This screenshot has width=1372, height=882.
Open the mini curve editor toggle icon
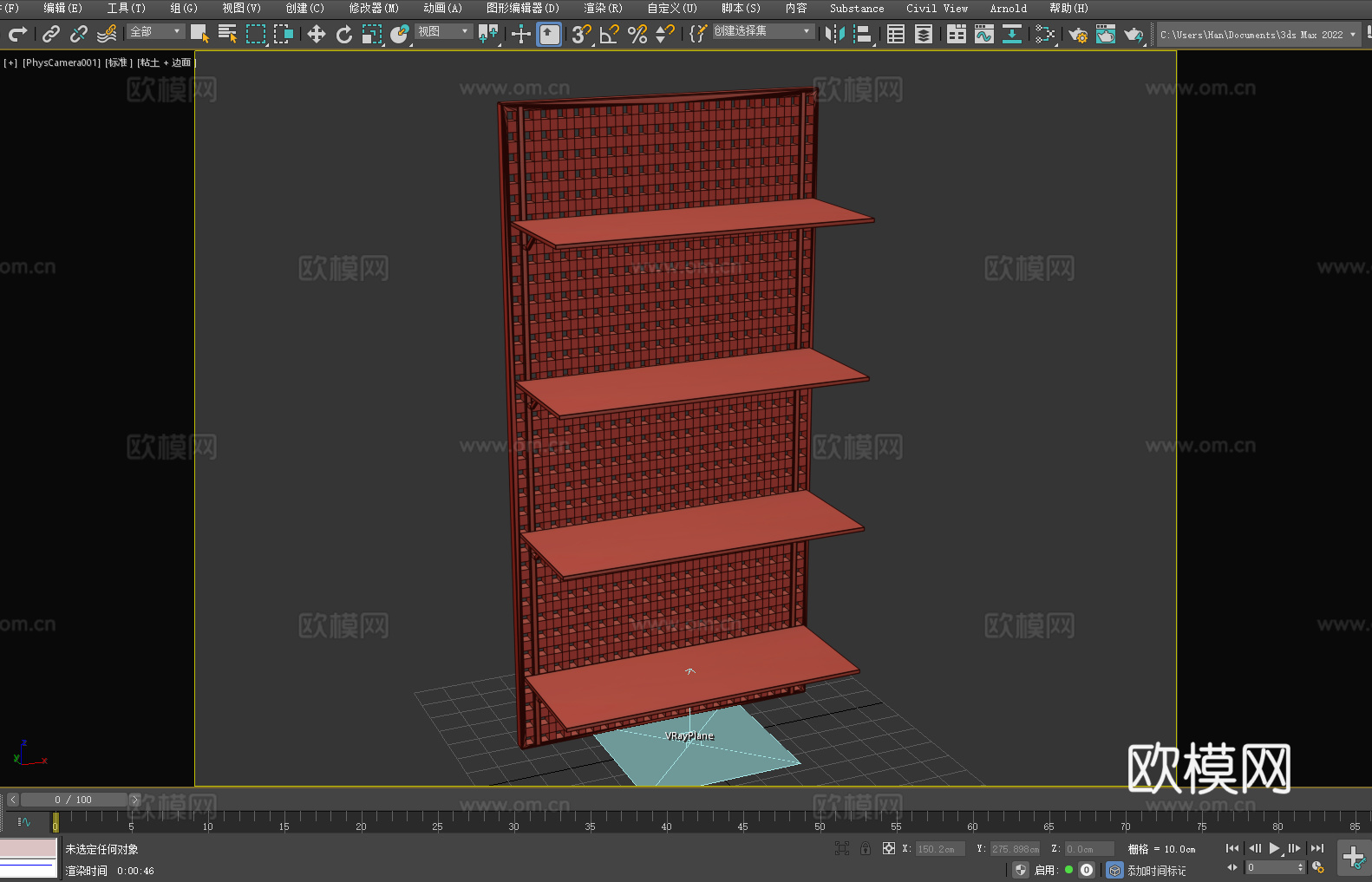(x=24, y=821)
